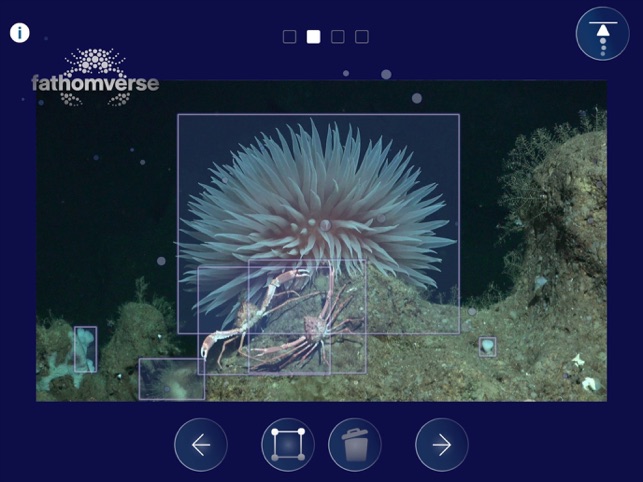The image size is (643, 482).
Task: Select the tiny box at right of image
Action: point(487,347)
